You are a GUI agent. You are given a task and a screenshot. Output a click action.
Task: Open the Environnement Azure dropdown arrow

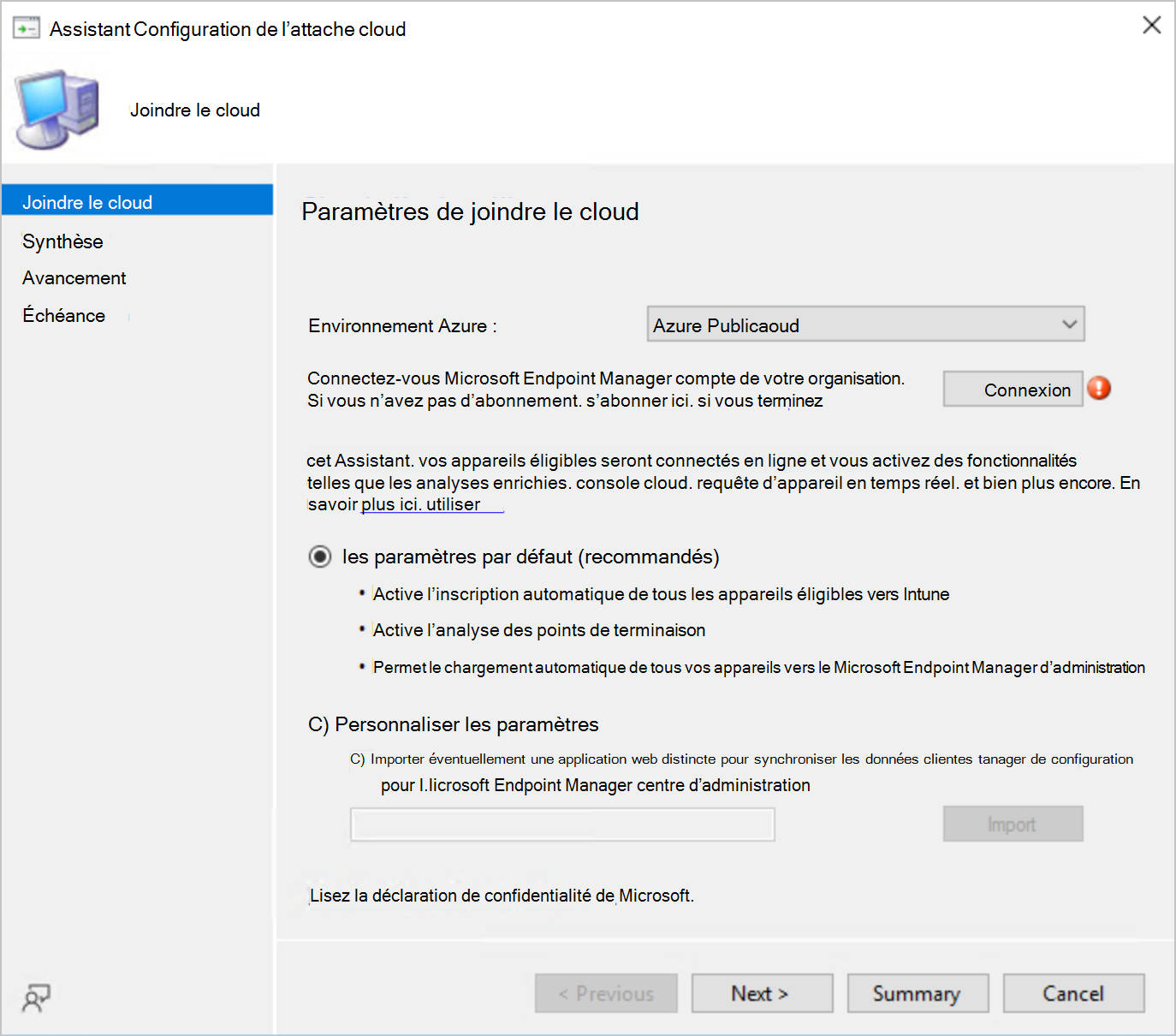click(1066, 324)
